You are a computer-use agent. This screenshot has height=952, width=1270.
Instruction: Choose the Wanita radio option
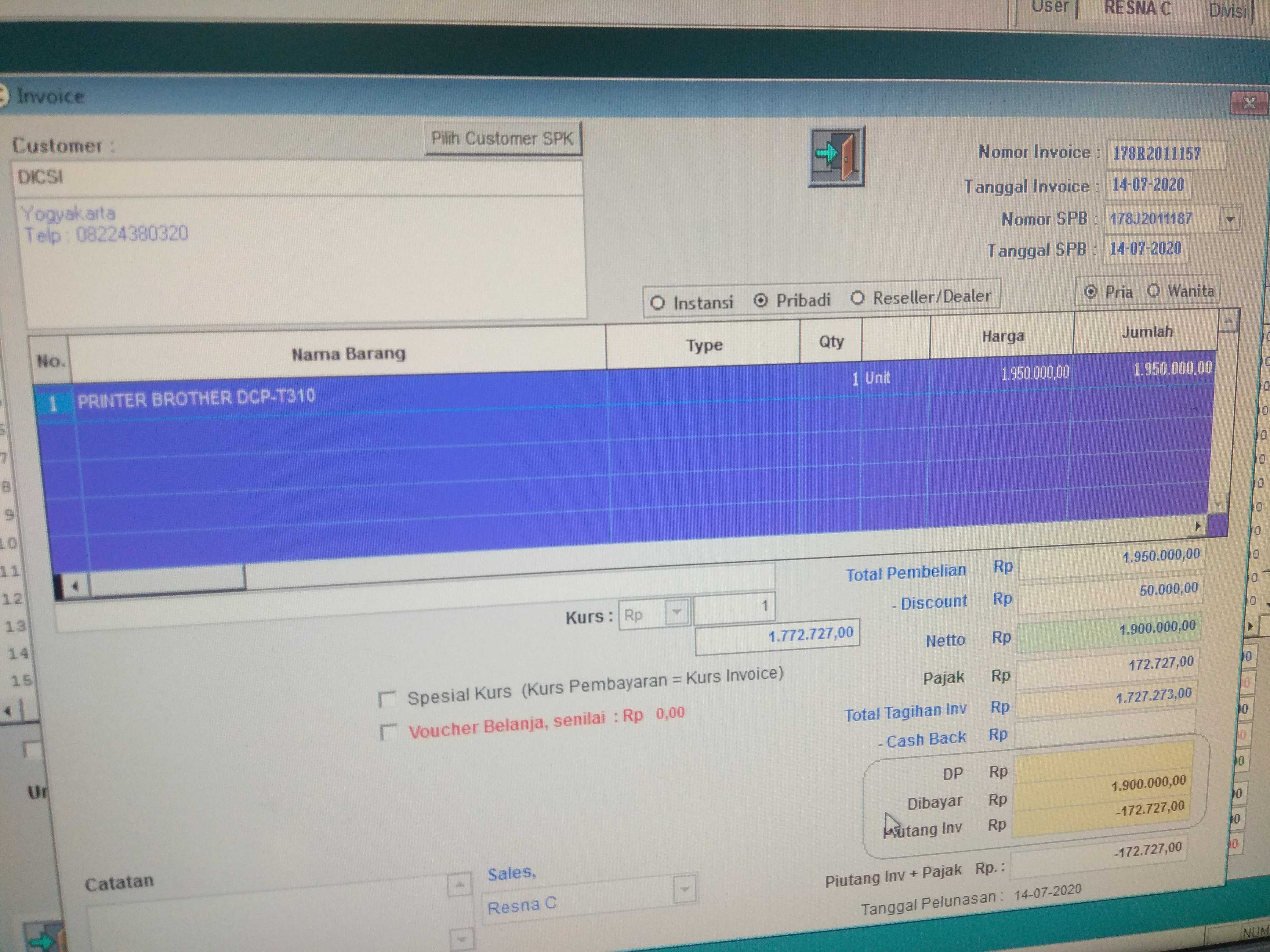[1154, 290]
